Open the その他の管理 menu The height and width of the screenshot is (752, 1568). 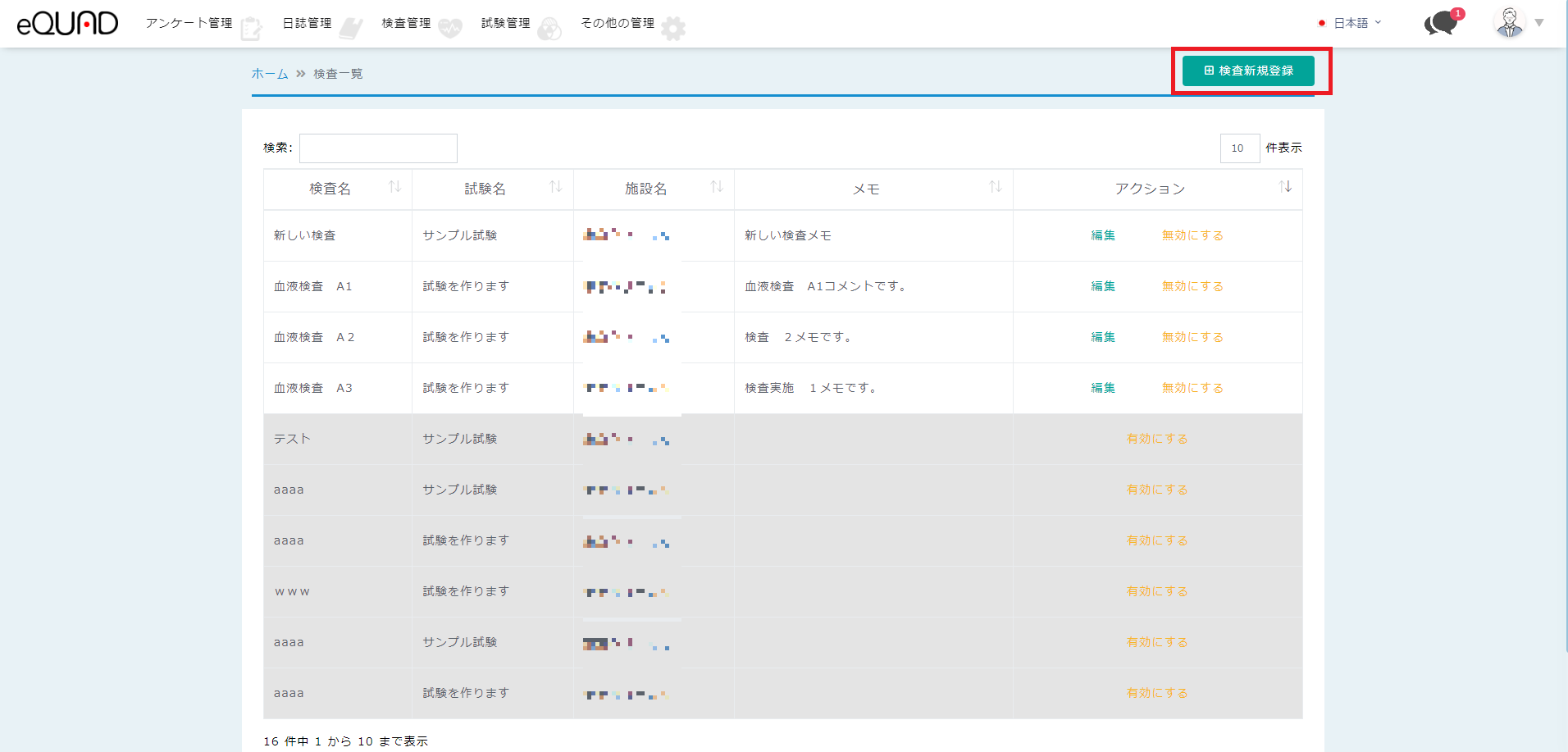point(618,23)
